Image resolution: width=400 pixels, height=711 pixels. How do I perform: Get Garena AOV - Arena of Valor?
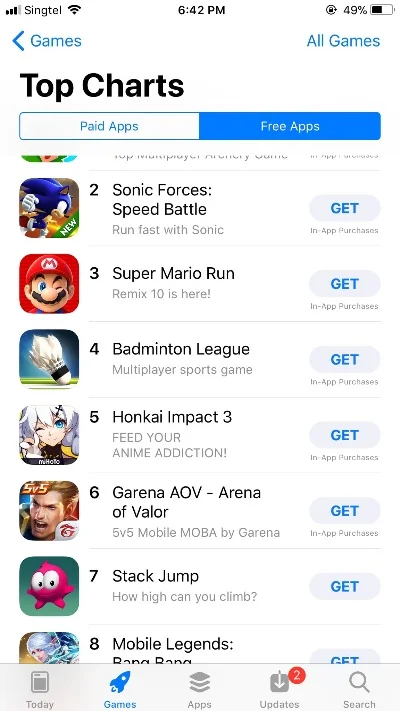coord(345,511)
